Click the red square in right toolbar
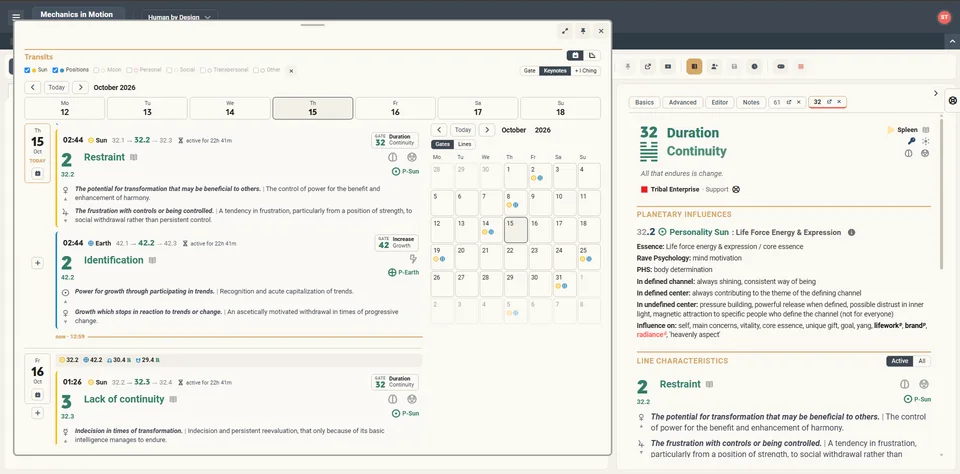Image resolution: width=960 pixels, height=474 pixels. coord(801,67)
